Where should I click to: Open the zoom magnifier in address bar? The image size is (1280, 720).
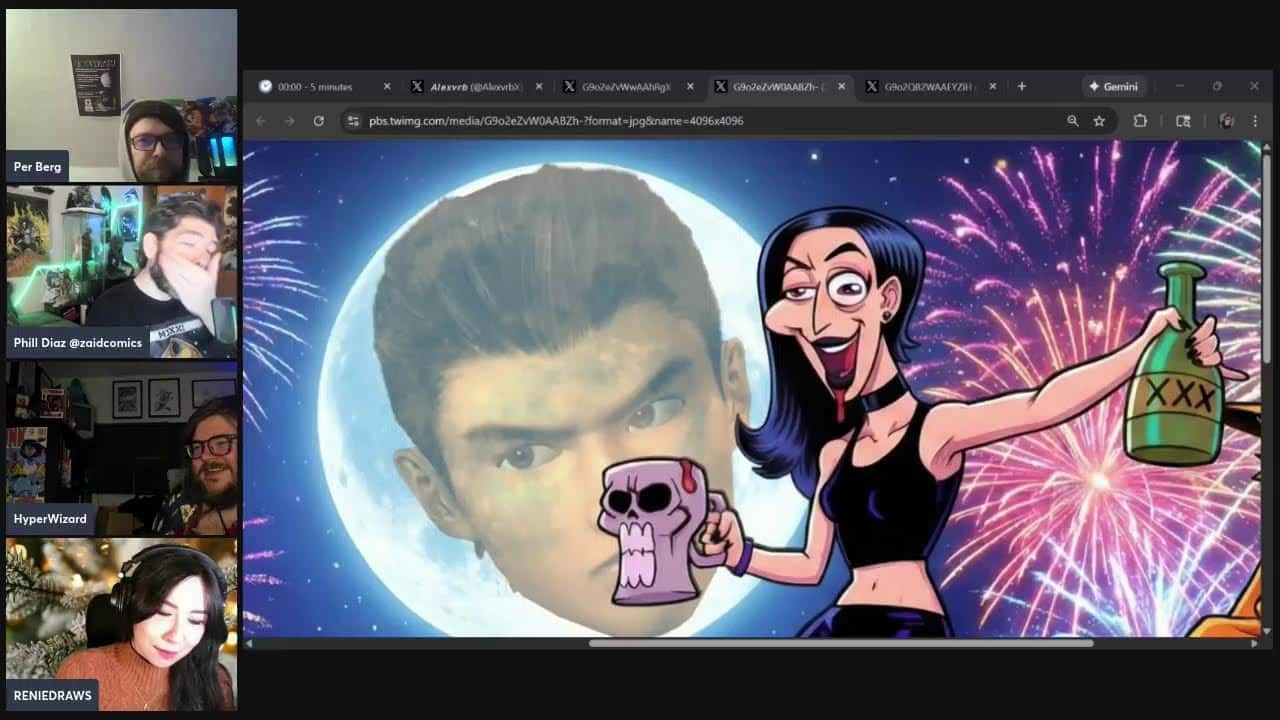(x=1072, y=121)
